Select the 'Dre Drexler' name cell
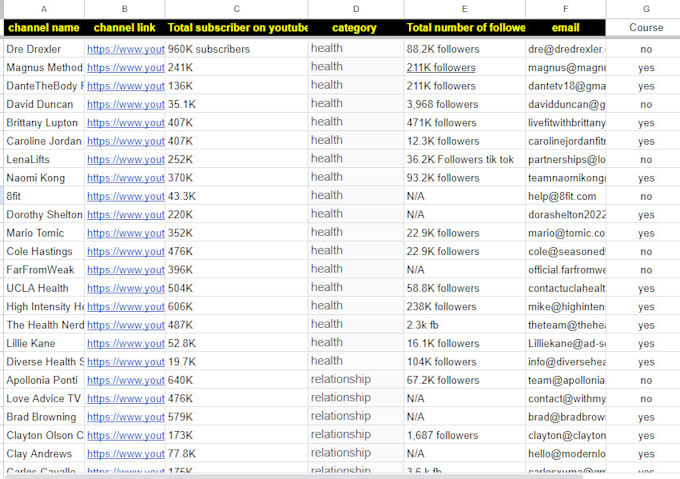Viewport: 680px width, 479px height. coord(44,49)
